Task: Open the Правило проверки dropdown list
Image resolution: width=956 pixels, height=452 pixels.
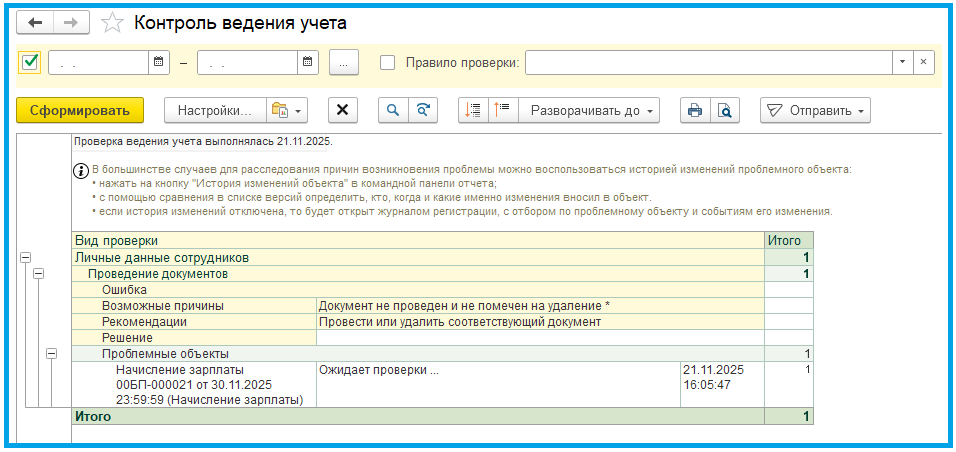Action: (903, 62)
